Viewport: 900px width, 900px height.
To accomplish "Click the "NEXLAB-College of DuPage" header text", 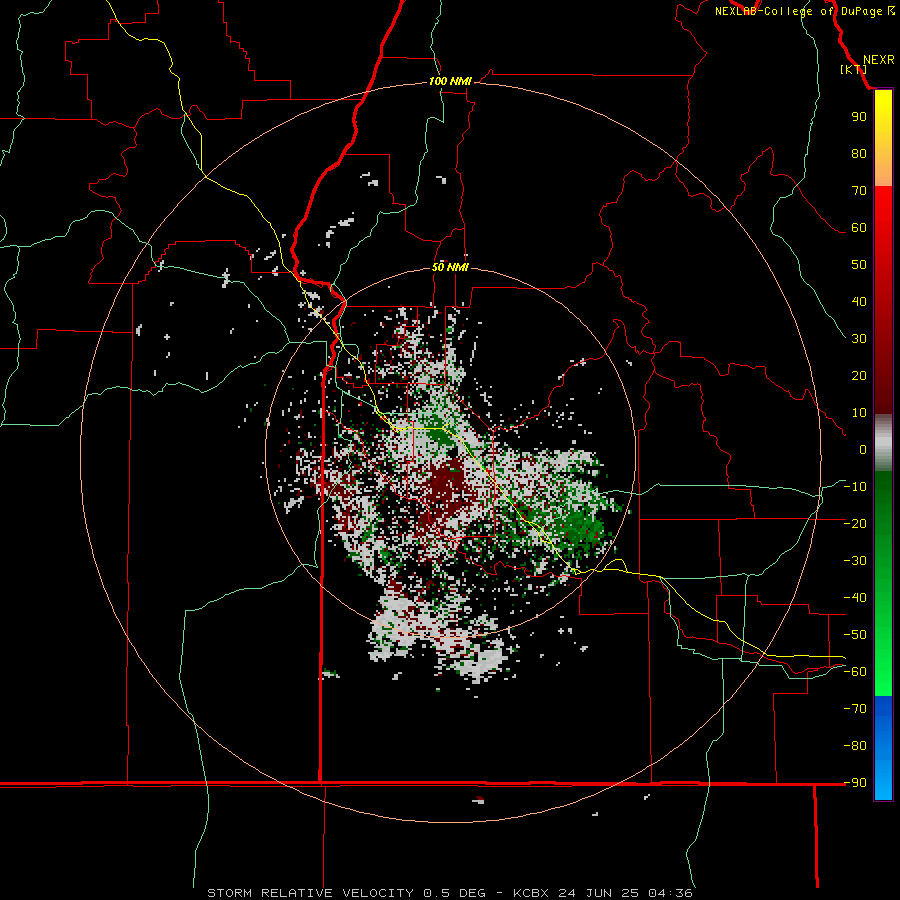I will pyautogui.click(x=798, y=11).
